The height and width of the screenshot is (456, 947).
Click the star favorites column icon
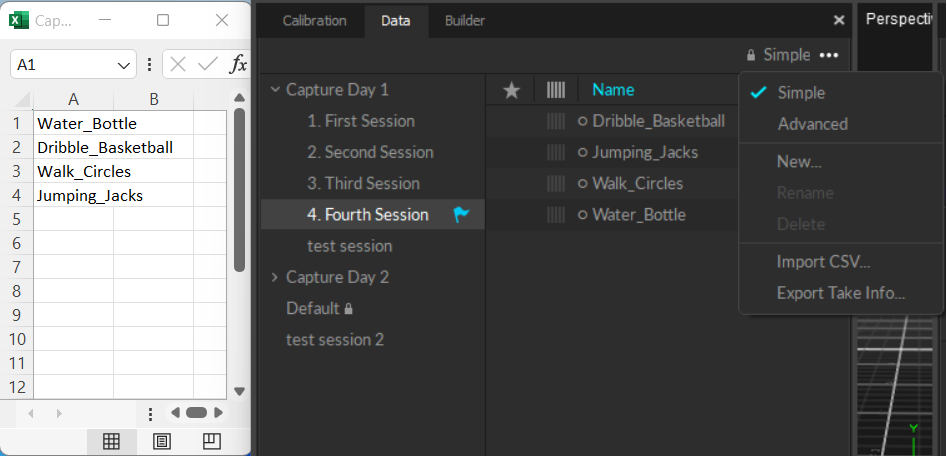pyautogui.click(x=512, y=90)
